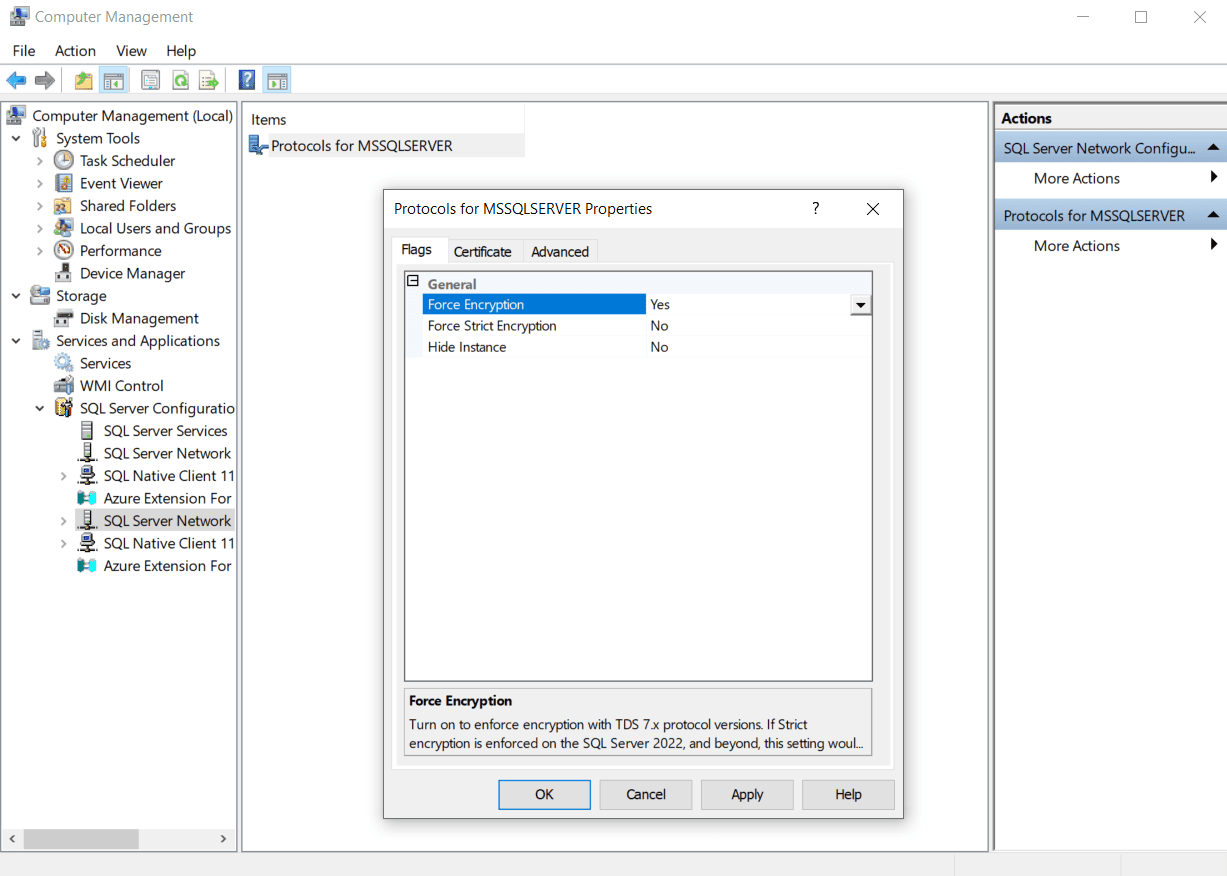The width and height of the screenshot is (1227, 876).
Task: Click the Export List toolbar icon
Action: (x=208, y=81)
